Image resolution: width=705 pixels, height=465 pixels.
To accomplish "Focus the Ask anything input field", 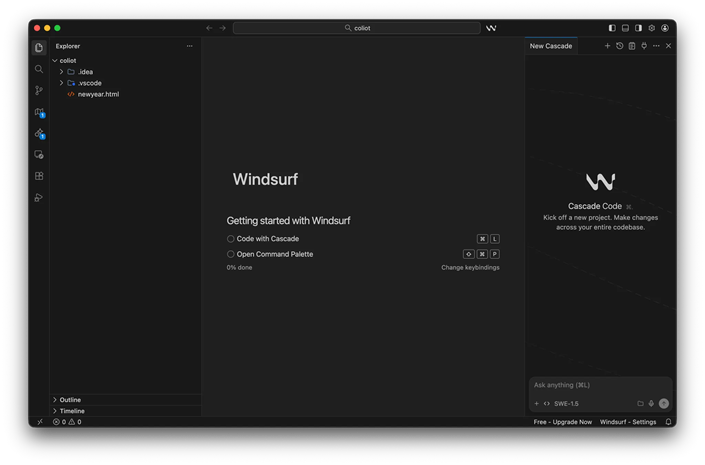I will pyautogui.click(x=600, y=385).
